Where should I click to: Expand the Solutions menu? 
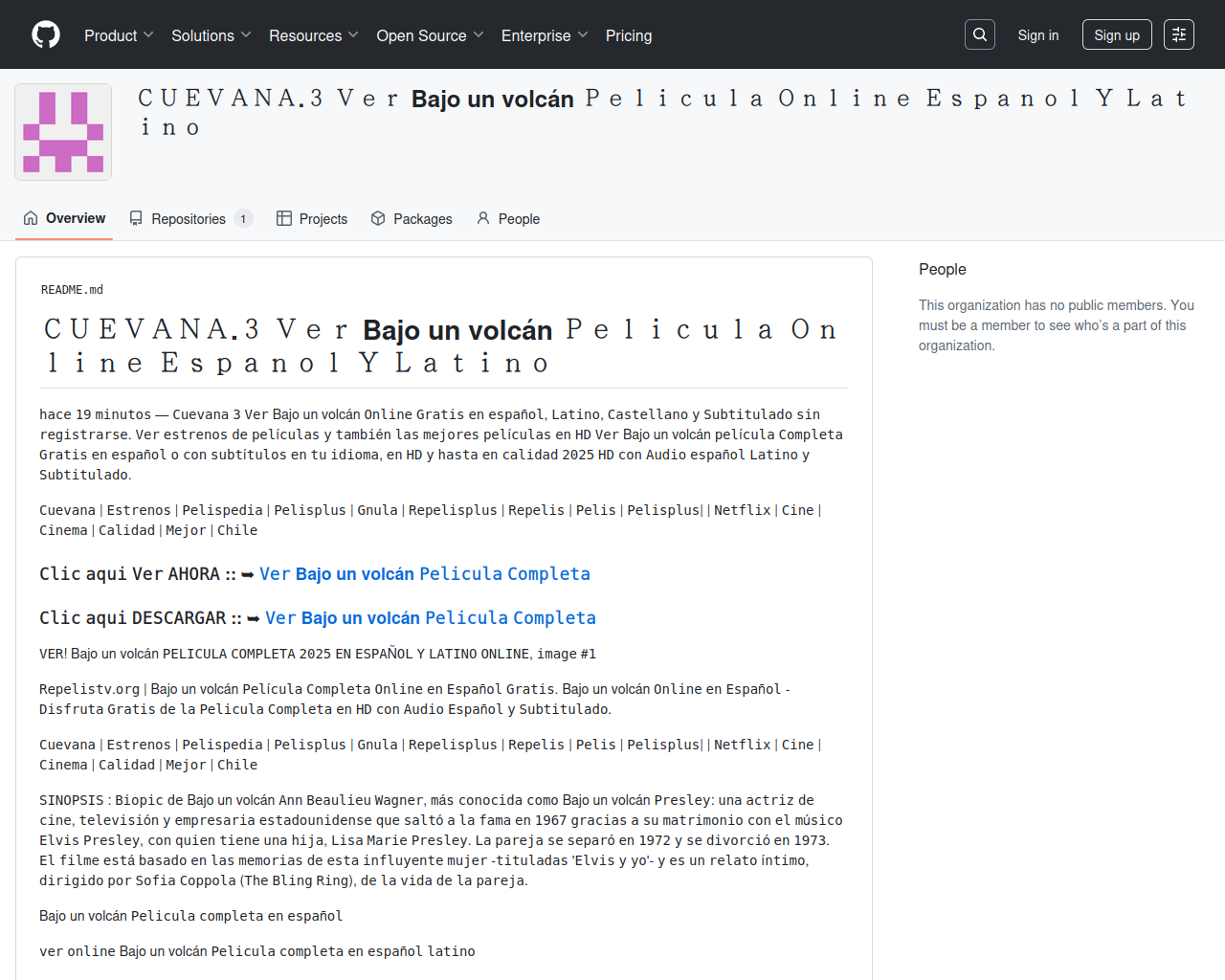coord(212,35)
